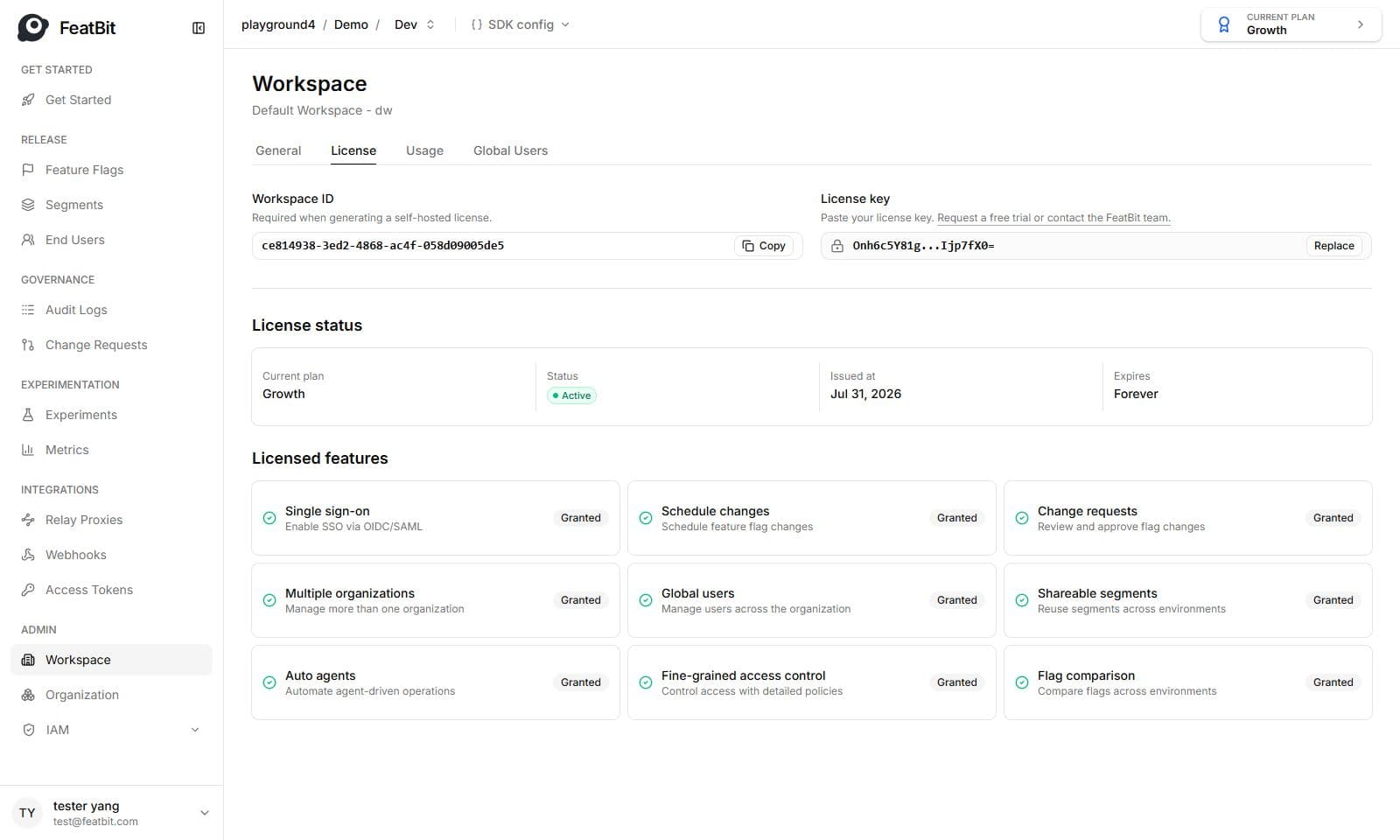Click the check icon on Schedule changes
This screenshot has height=840, width=1400.
coord(646,518)
